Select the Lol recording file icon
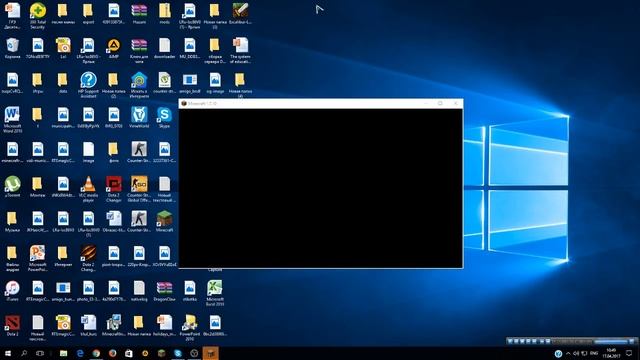The image size is (640, 360). pyautogui.click(x=63, y=48)
